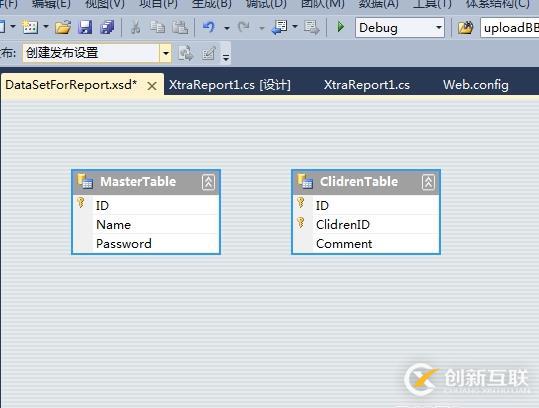This screenshot has width=539, height=408.
Task: Undo the last action
Action: (209, 27)
